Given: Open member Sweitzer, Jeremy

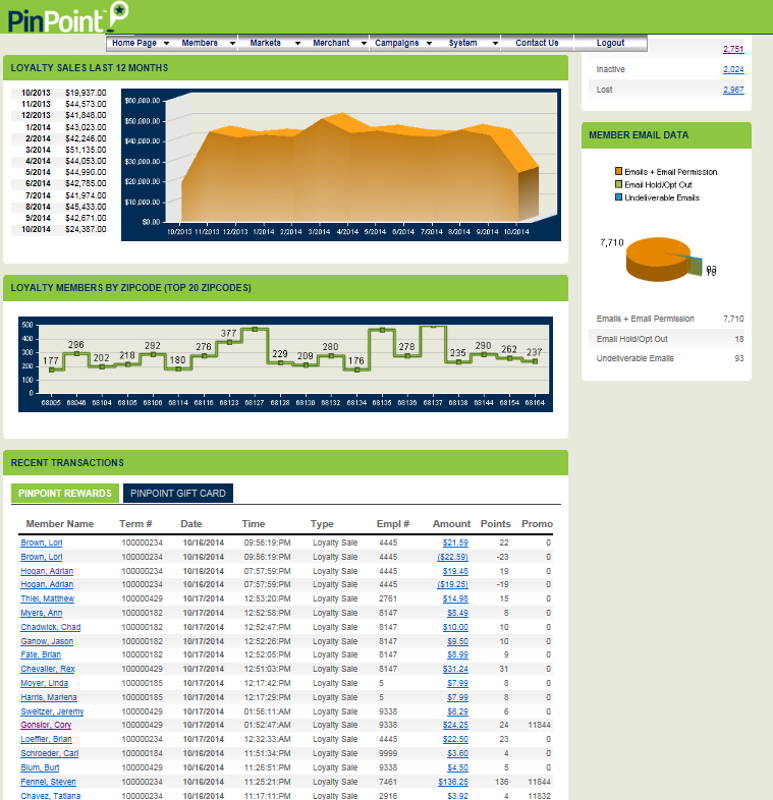Looking at the screenshot, I should [x=52, y=712].
